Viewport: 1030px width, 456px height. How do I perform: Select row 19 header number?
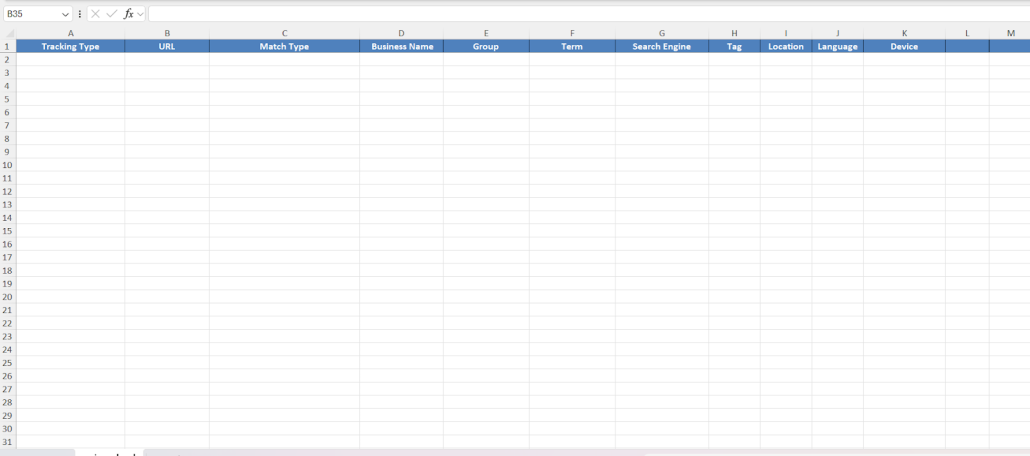(x=8, y=283)
